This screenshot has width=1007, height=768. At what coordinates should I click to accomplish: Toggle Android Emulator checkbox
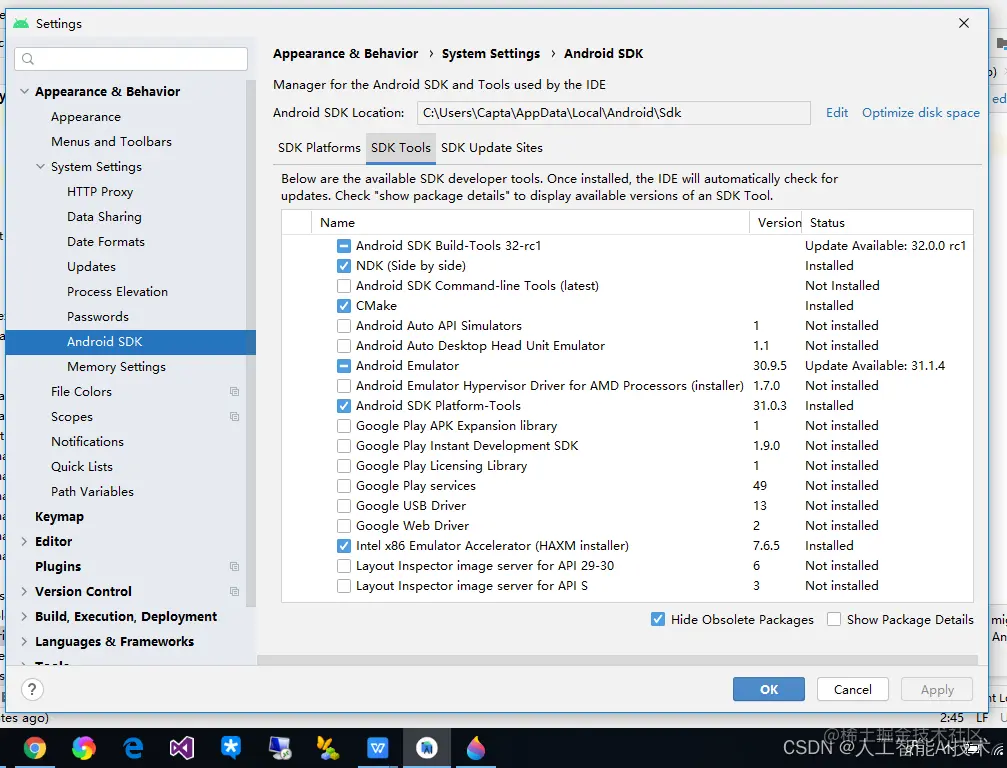[x=344, y=366]
